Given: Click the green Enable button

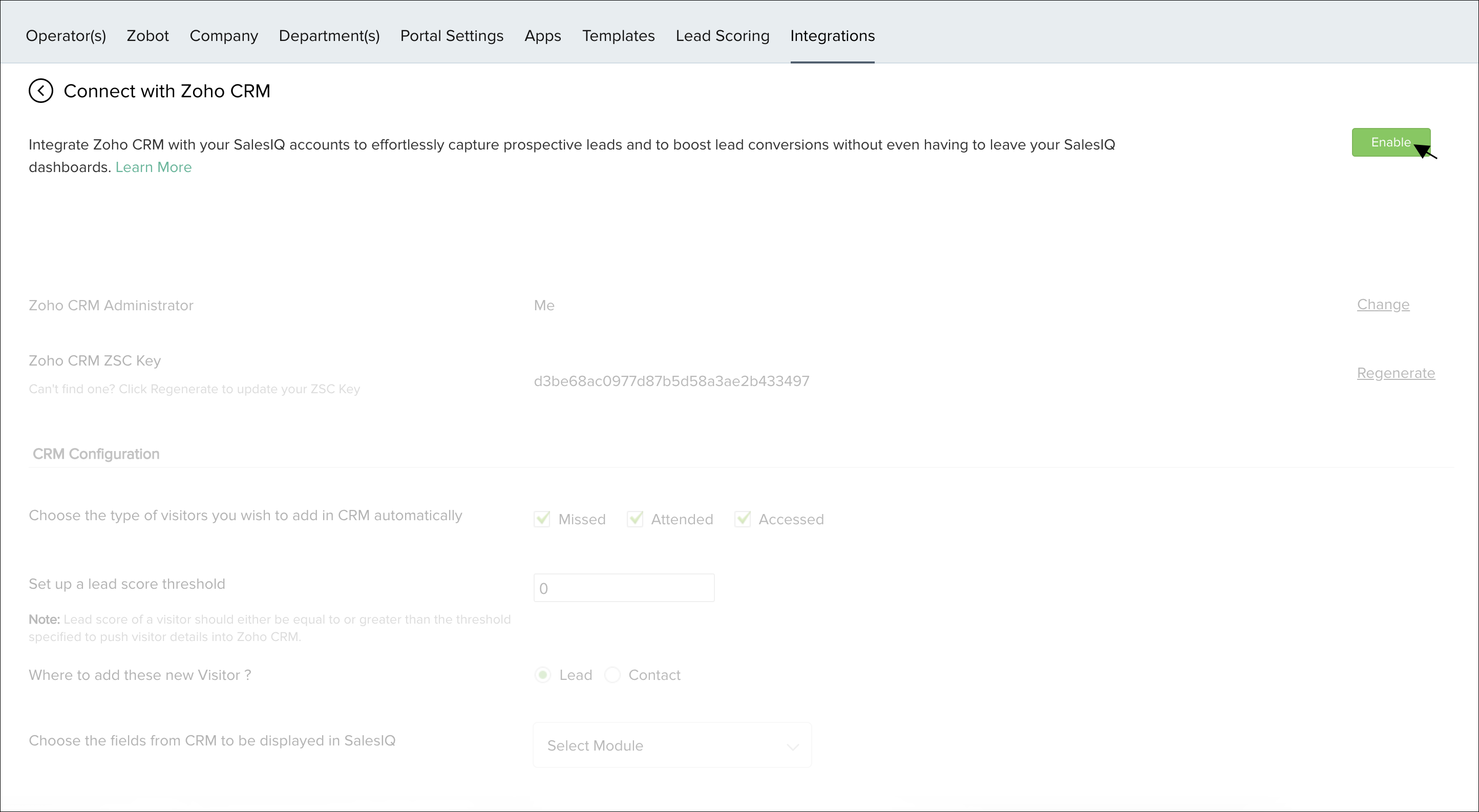Looking at the screenshot, I should click(x=1390, y=142).
